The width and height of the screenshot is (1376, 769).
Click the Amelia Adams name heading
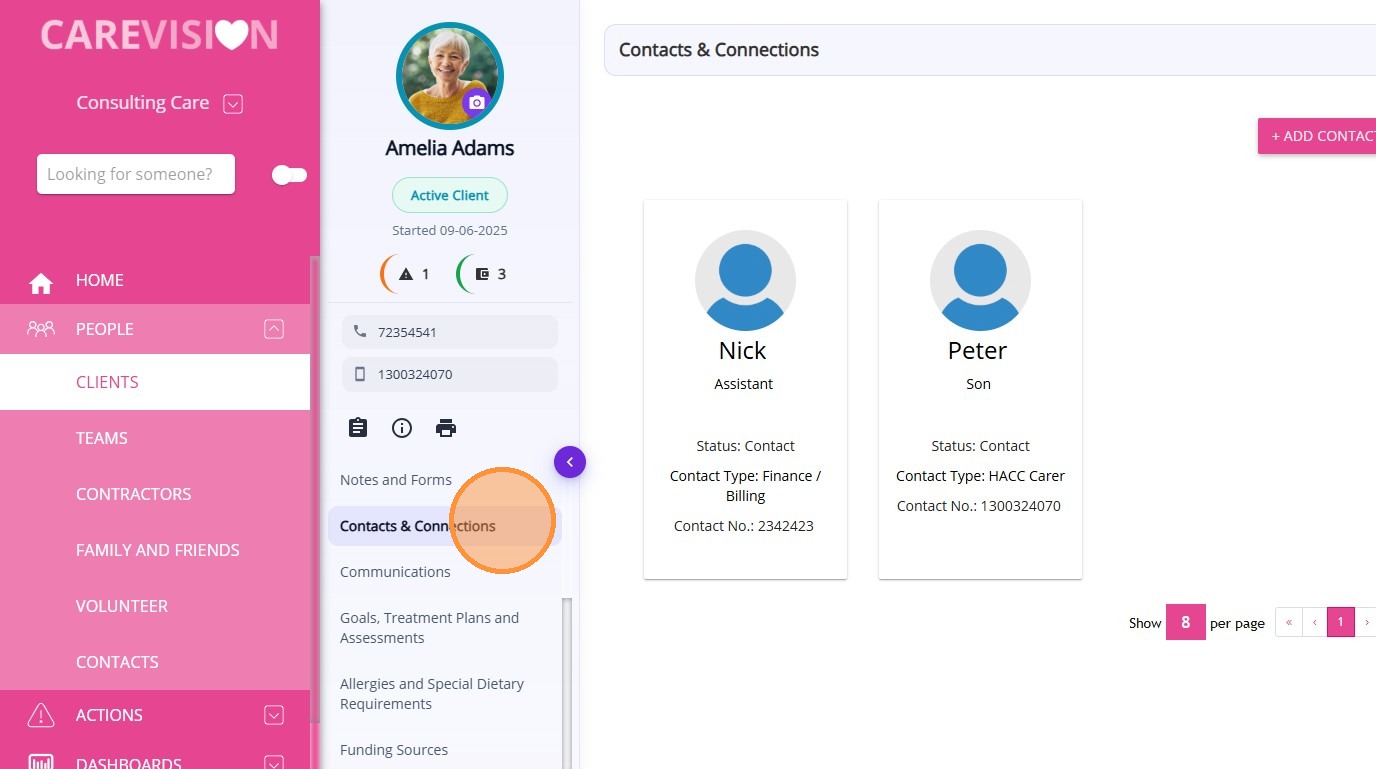pos(450,148)
